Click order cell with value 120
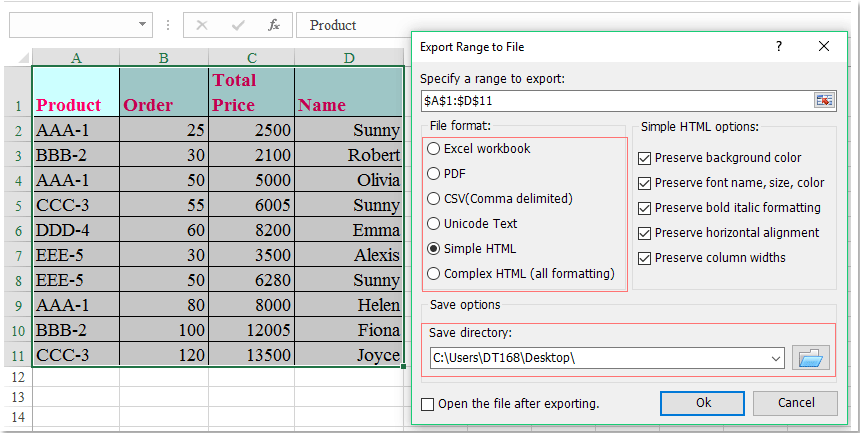This screenshot has width=860, height=433. [x=164, y=355]
